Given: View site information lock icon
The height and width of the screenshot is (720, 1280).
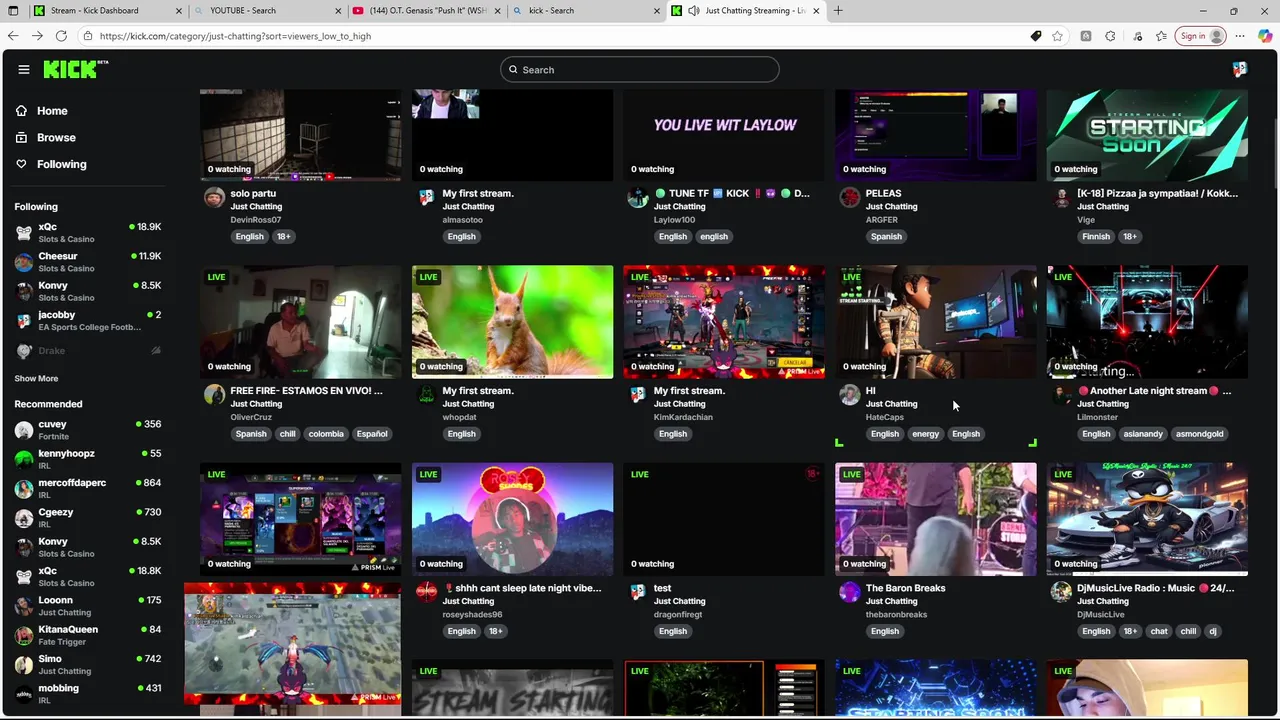Looking at the screenshot, I should tap(88, 36).
